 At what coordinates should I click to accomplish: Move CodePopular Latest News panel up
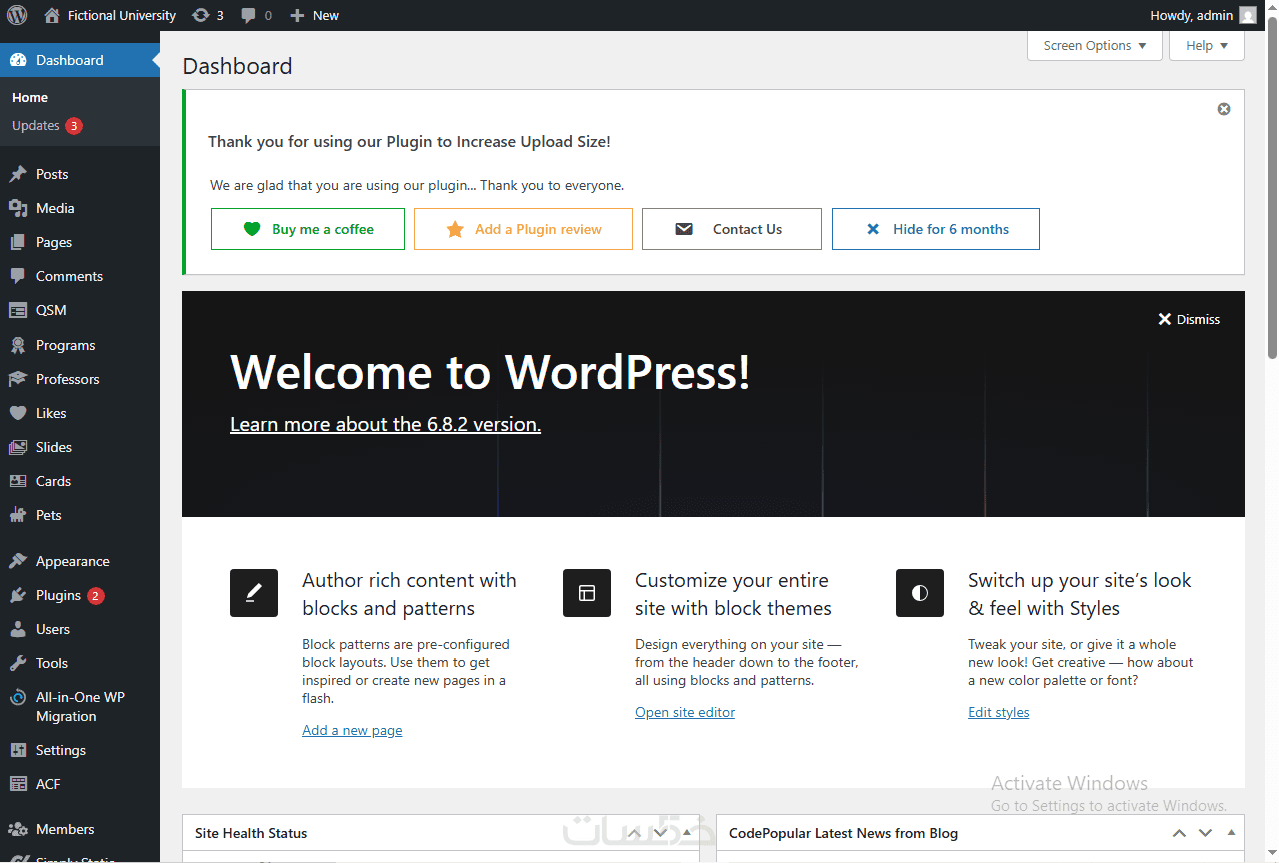[x=1180, y=833]
